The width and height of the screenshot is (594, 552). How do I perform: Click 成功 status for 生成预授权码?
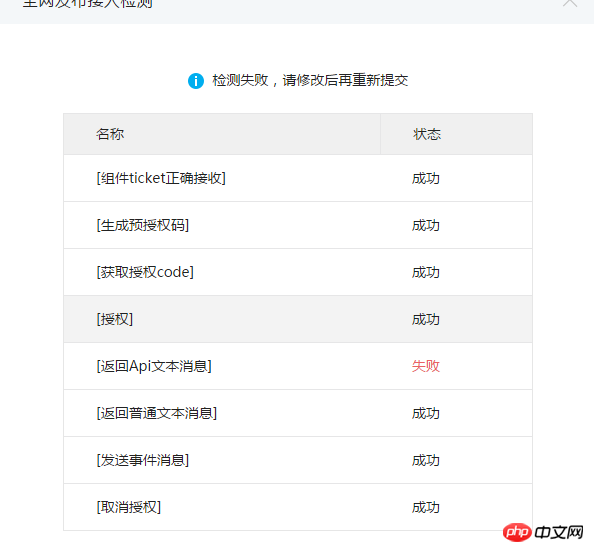click(x=426, y=225)
